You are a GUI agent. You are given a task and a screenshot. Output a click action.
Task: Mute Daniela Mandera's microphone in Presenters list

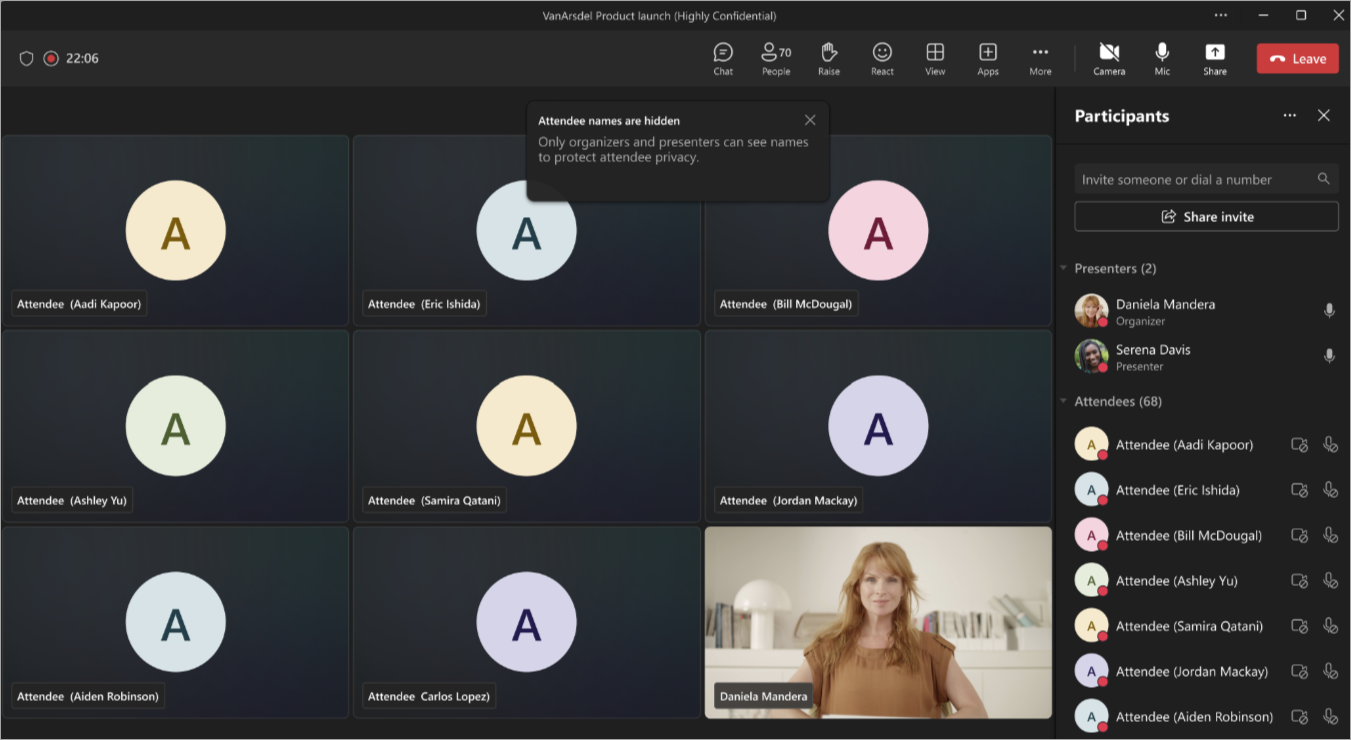[1329, 310]
